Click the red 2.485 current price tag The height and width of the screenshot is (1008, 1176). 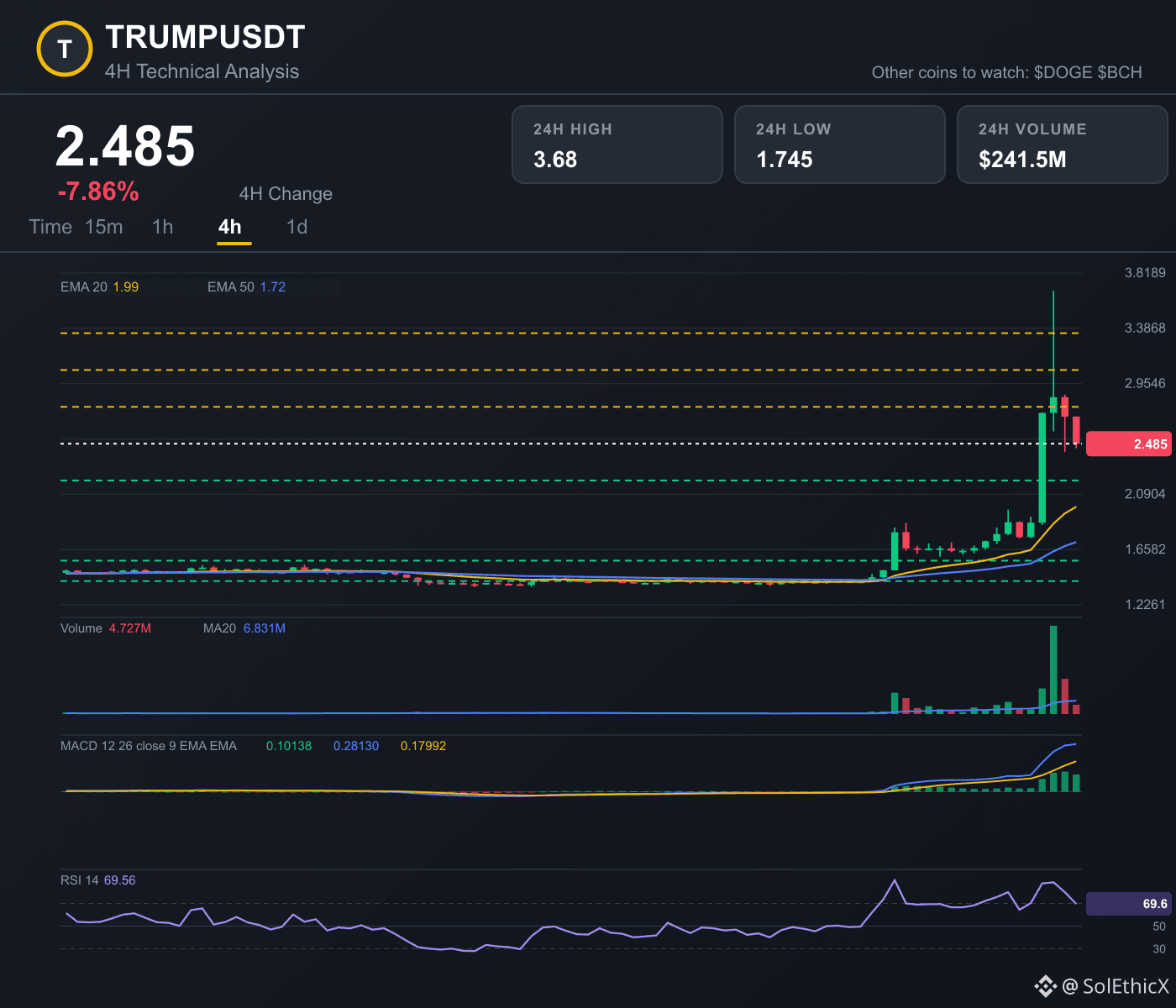click(x=1128, y=444)
